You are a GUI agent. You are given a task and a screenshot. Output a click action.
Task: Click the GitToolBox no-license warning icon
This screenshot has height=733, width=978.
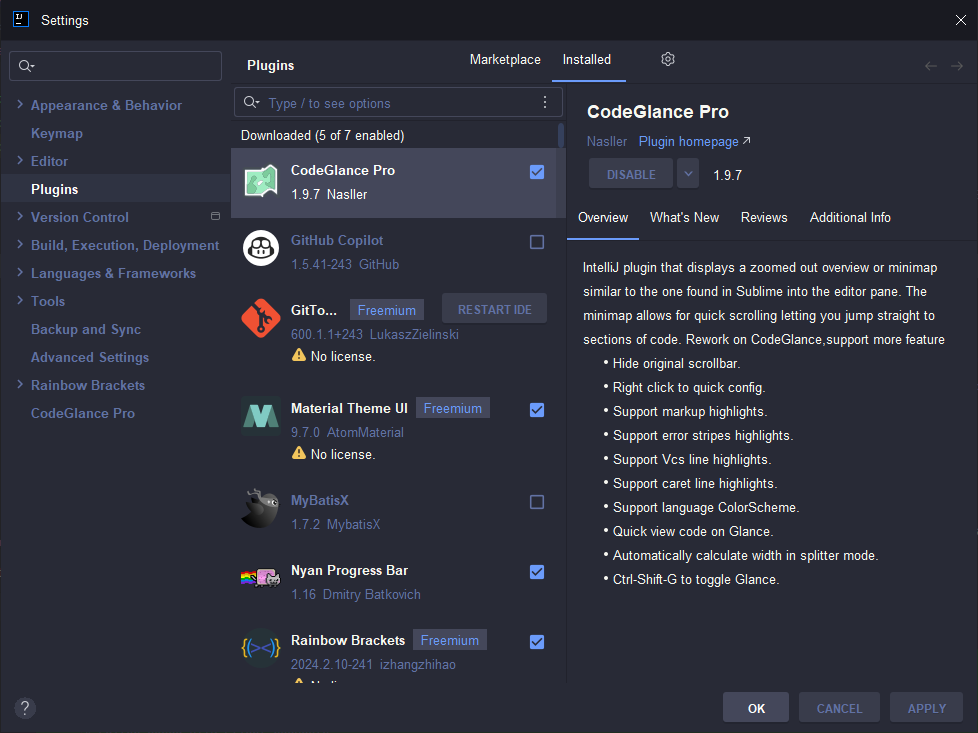(299, 355)
